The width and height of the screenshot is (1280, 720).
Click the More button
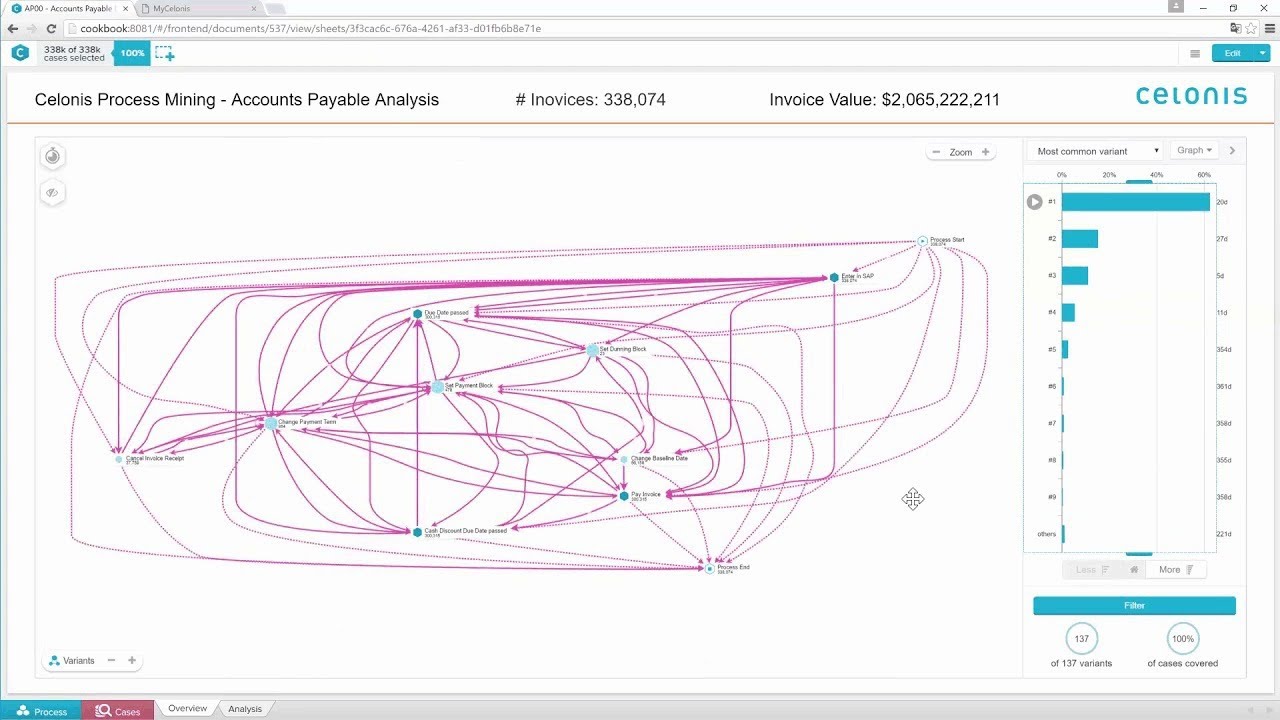[x=1176, y=570]
